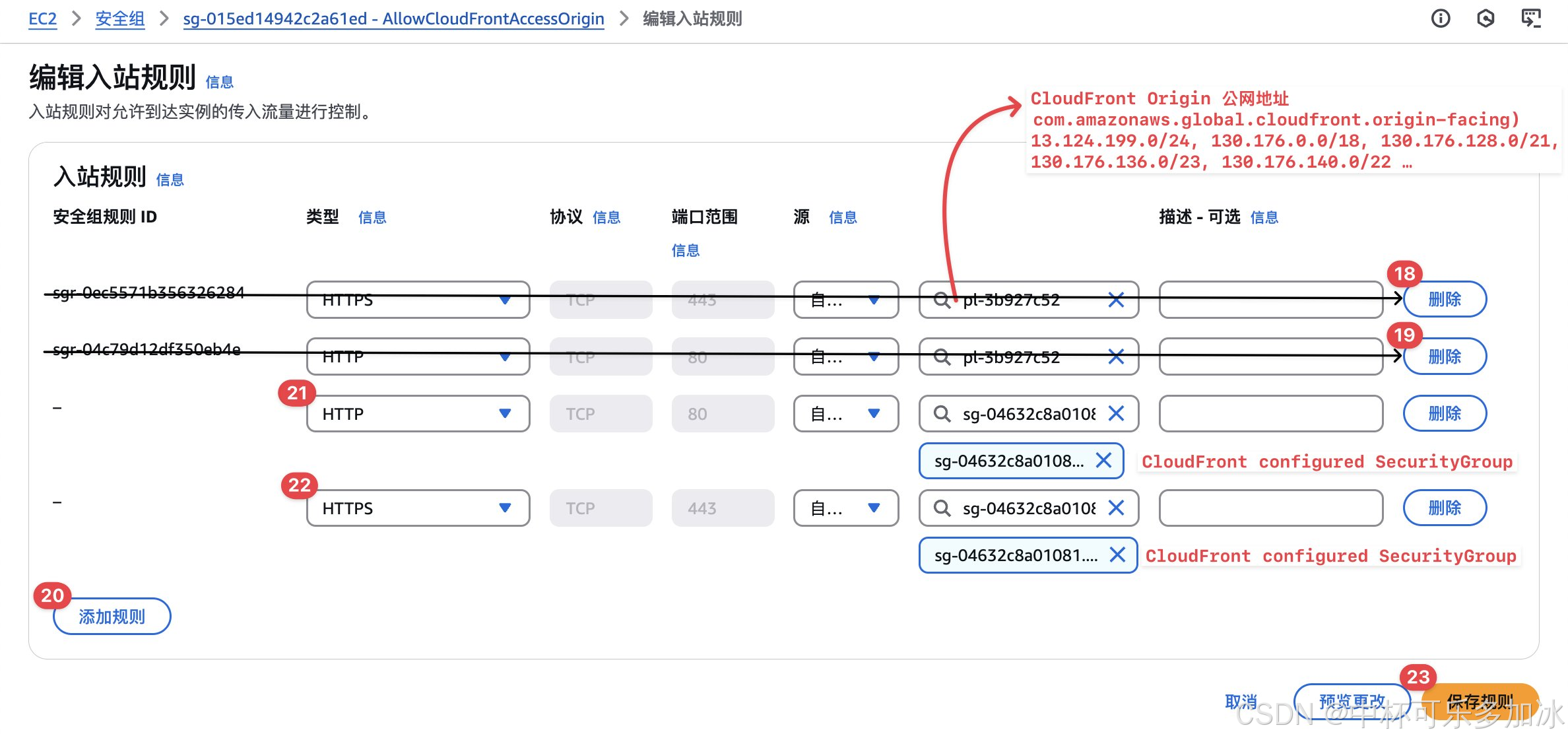Expand type dropdown for rule sgr-0ec5571b356326284
Viewport: 1568px width, 740px height.
[x=418, y=300]
